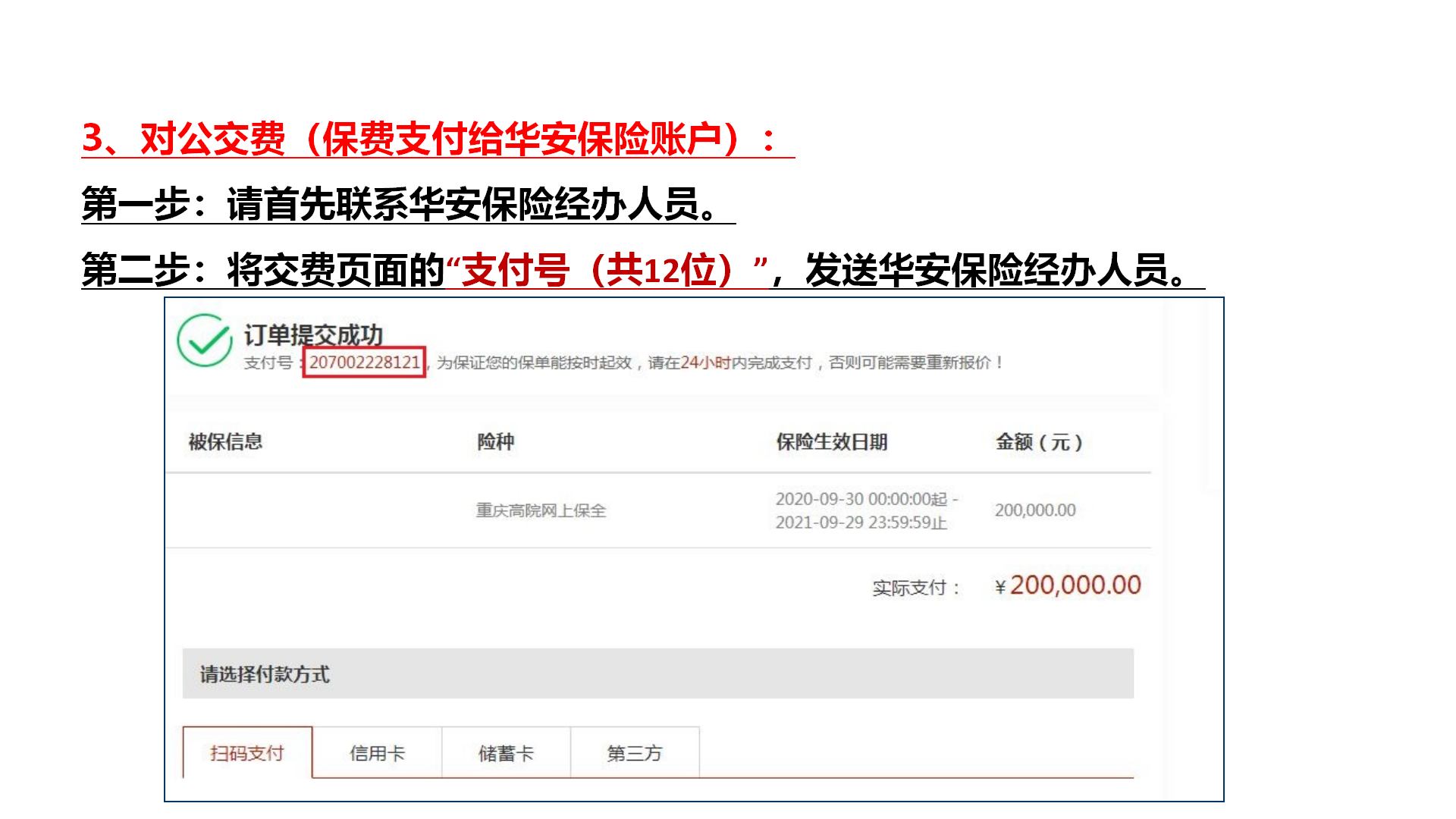Click the green checkmark success icon
The height and width of the screenshot is (819, 1456).
pyautogui.click(x=204, y=341)
